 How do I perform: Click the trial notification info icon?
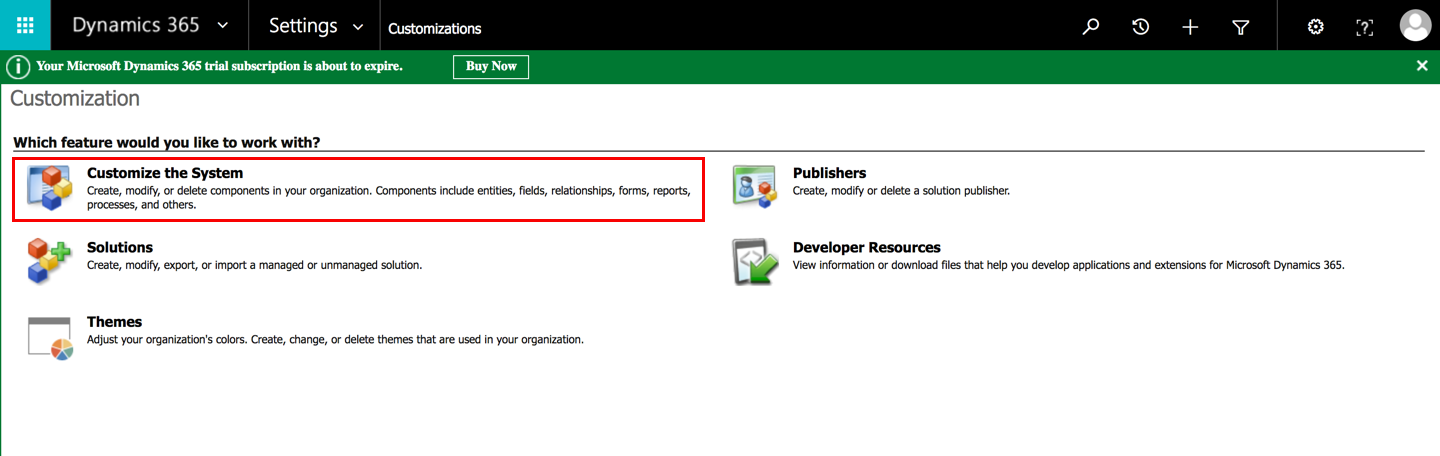(18, 66)
